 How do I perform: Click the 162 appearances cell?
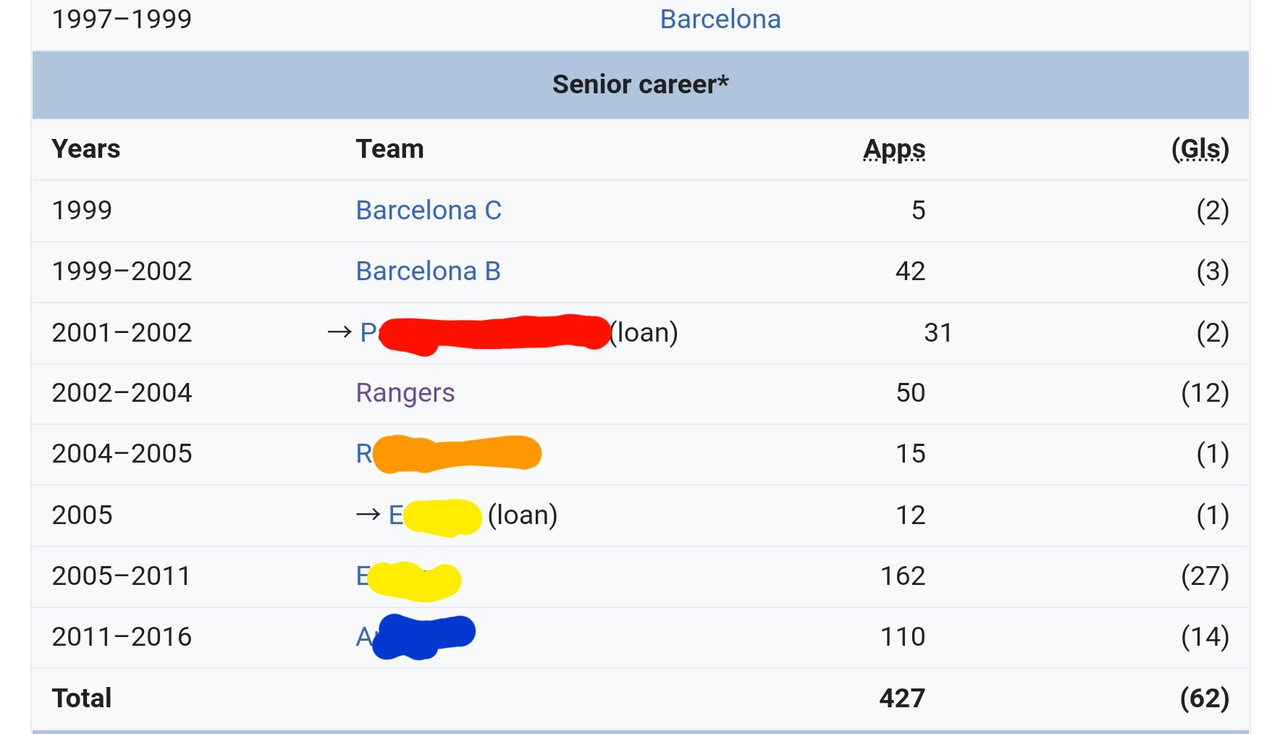[x=903, y=576]
